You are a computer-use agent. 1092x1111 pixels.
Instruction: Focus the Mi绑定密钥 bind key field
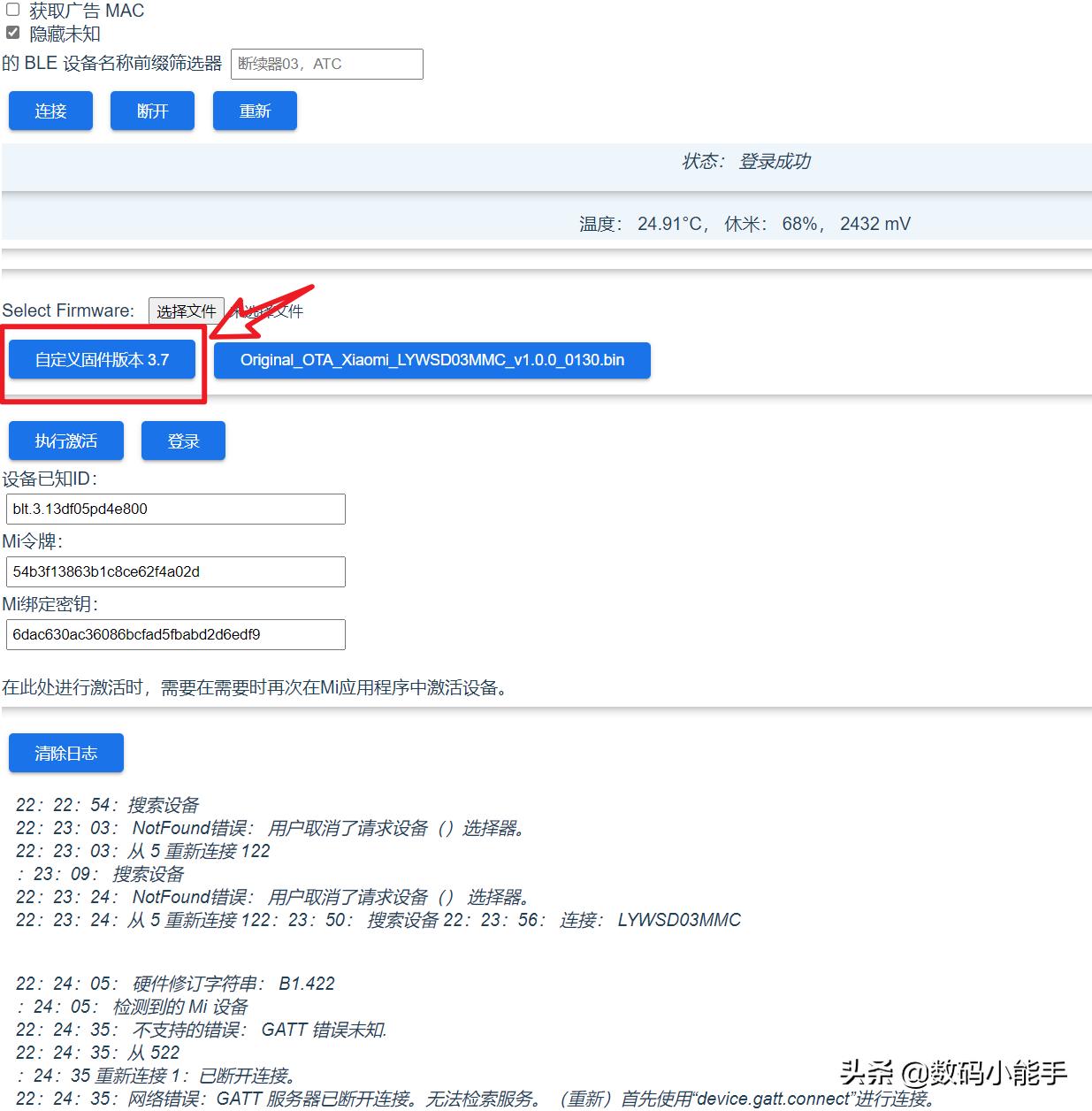(x=175, y=634)
